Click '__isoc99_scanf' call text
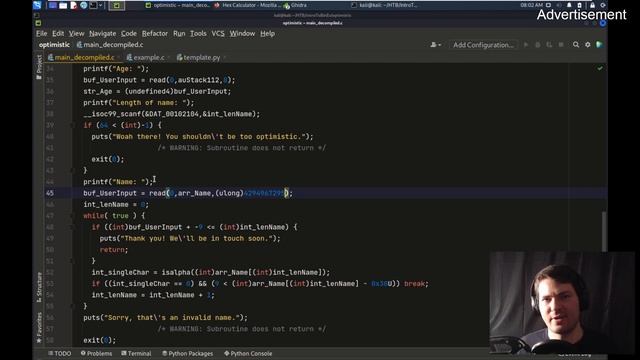The width and height of the screenshot is (640, 360). coord(112,114)
